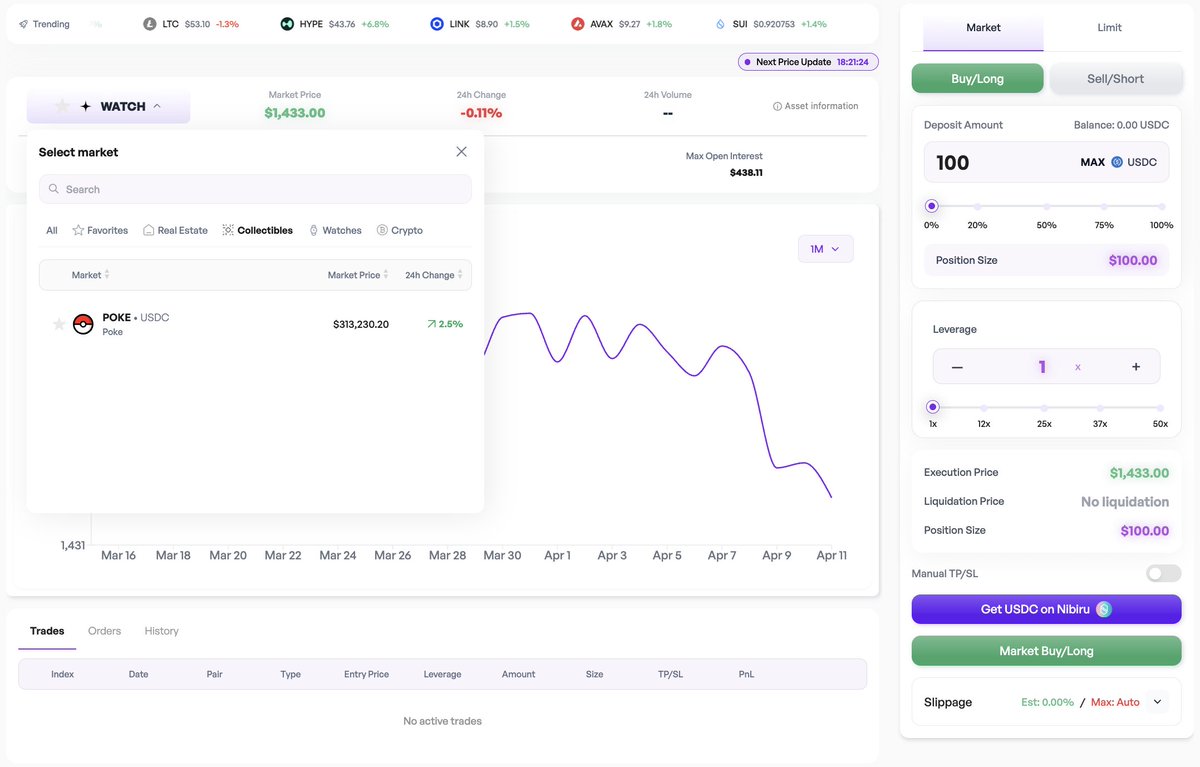1200x767 pixels.
Task: Open the Trades tab
Action: (x=47, y=631)
